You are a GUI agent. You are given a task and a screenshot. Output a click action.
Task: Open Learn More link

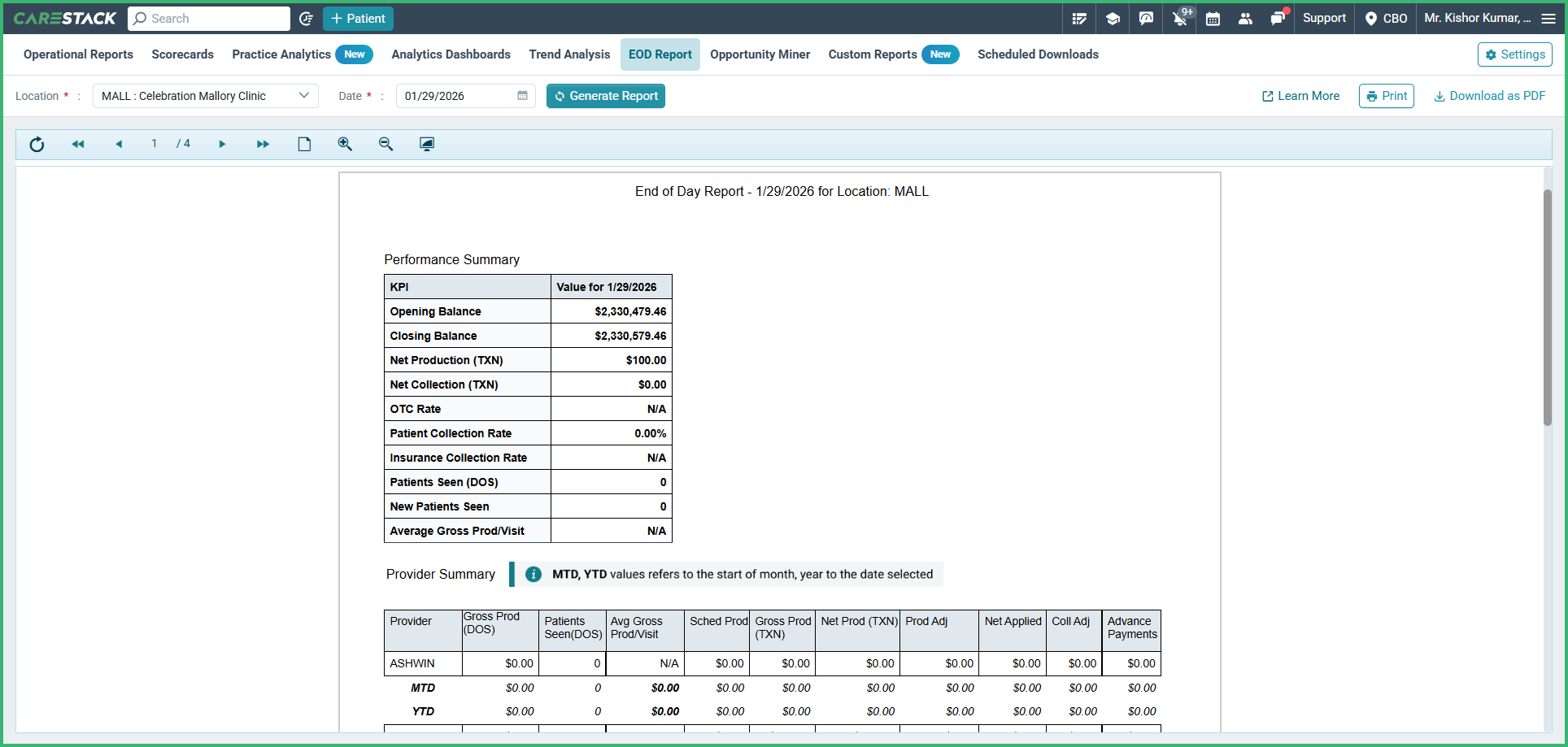pos(1300,96)
